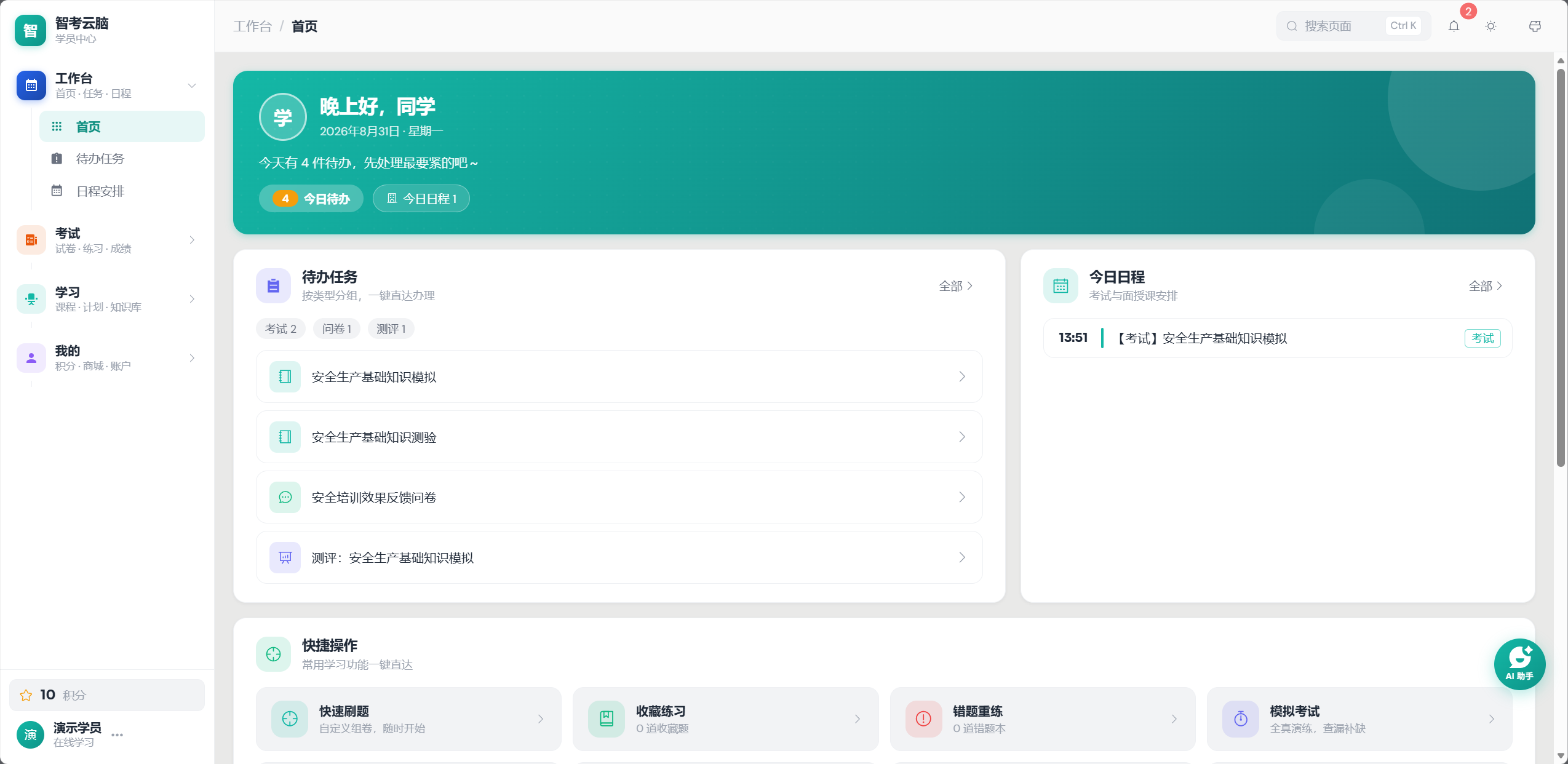Screen dimensions: 1568x764
Task: Expand the 学习 sidebar group
Action: (192, 299)
